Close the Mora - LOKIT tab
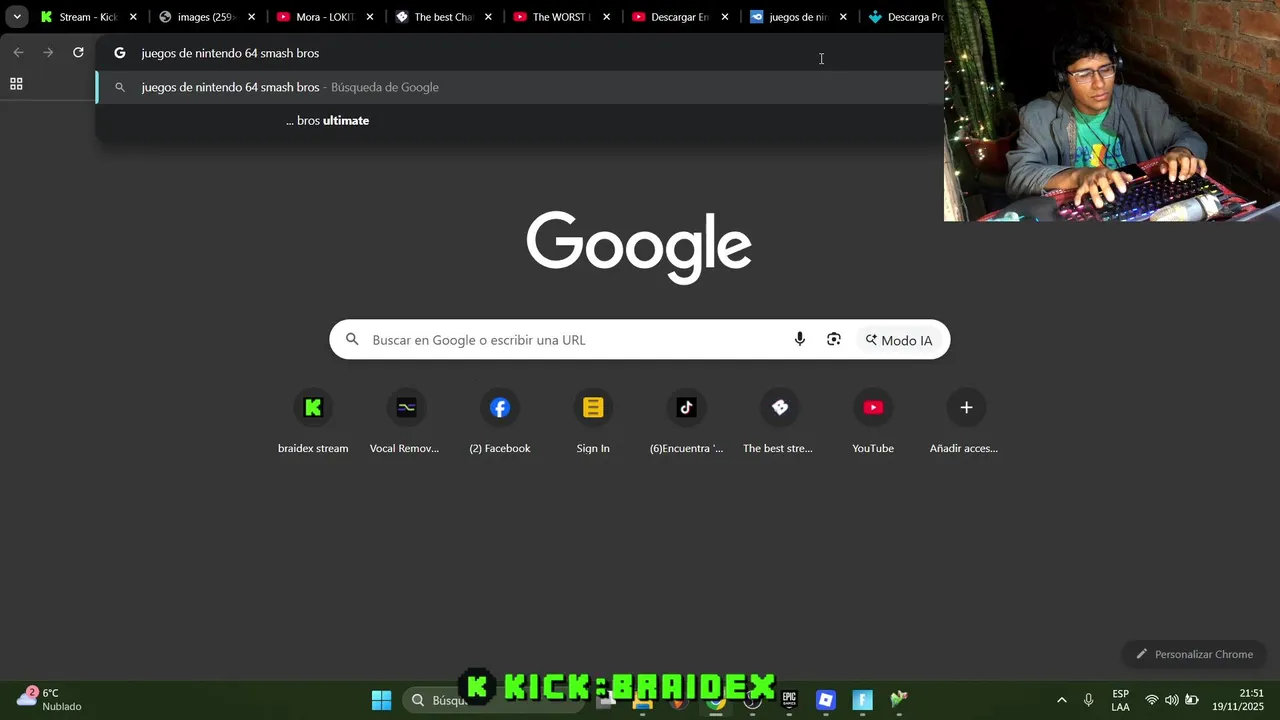The image size is (1280, 720). tap(369, 17)
